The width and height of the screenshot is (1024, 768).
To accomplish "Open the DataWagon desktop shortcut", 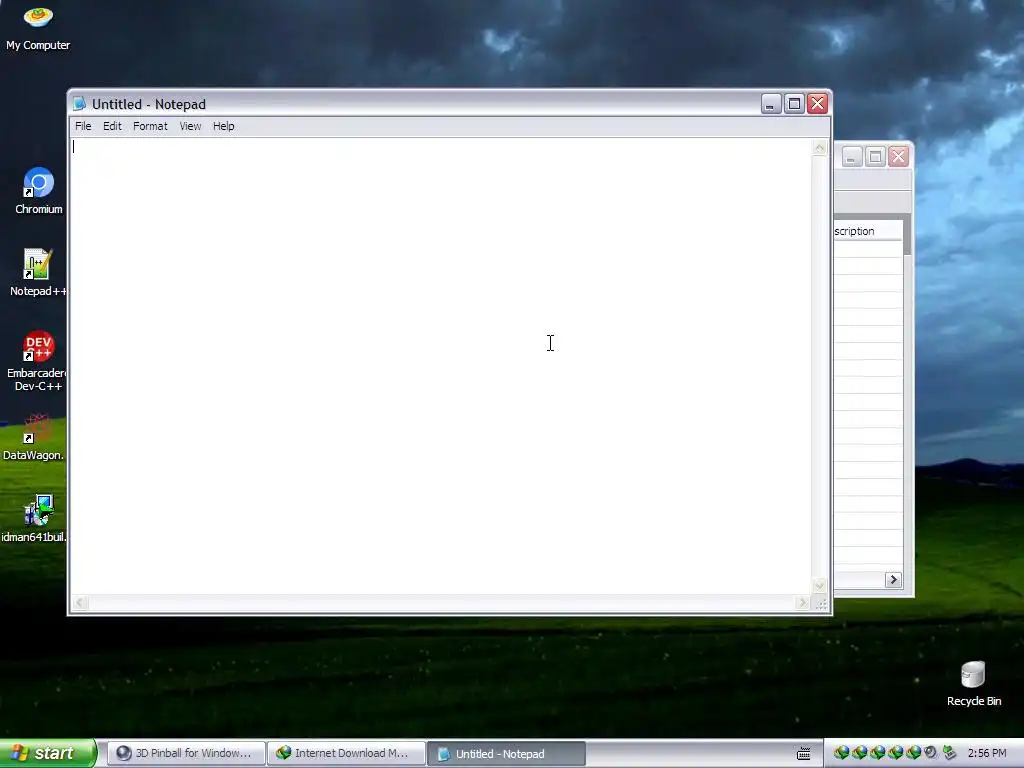I will tap(35, 437).
